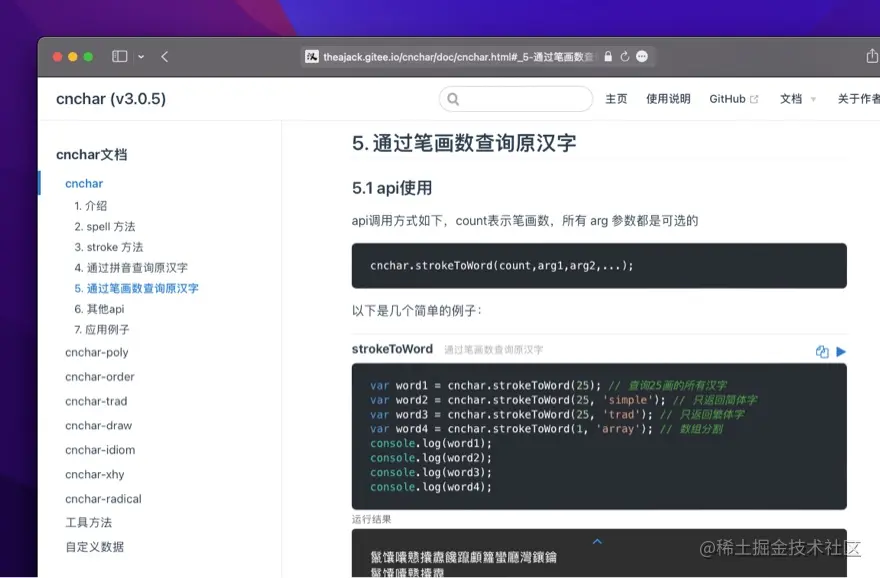Screen dimensions: 880x578
Task: Click the console.log(word4) code line
Action: 430,487
